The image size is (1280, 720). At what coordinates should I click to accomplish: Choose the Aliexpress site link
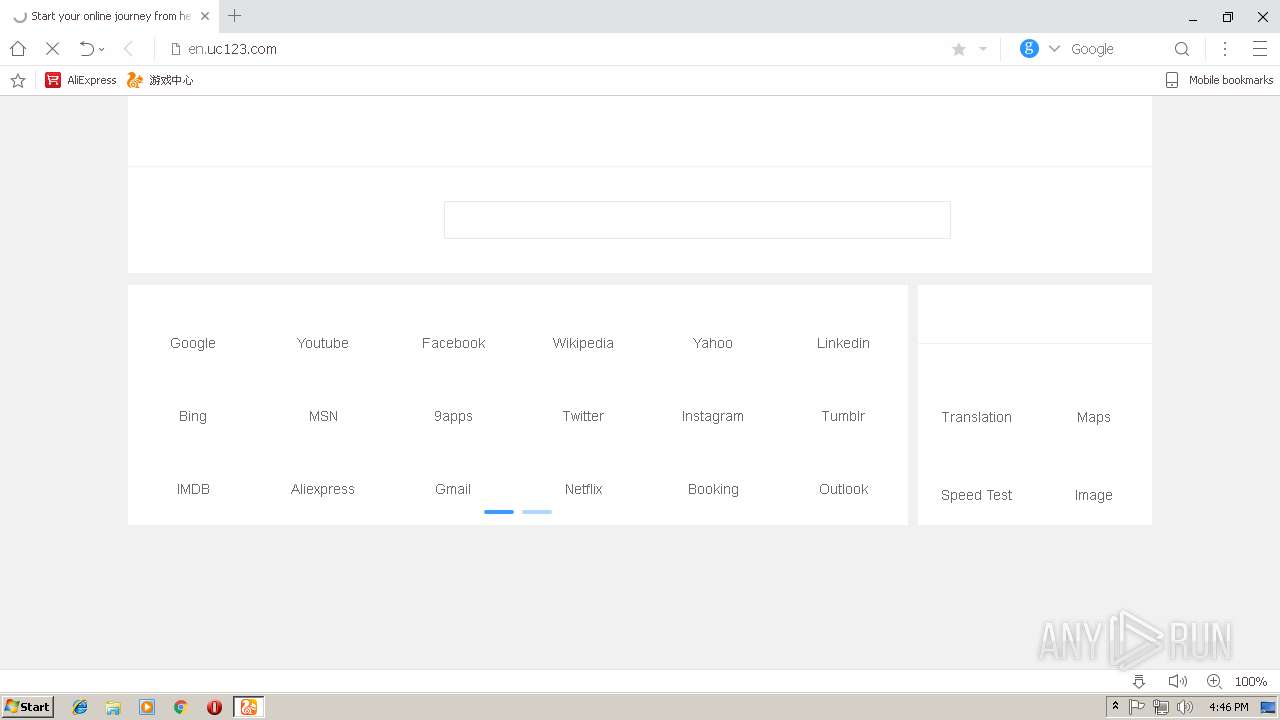[x=323, y=489]
